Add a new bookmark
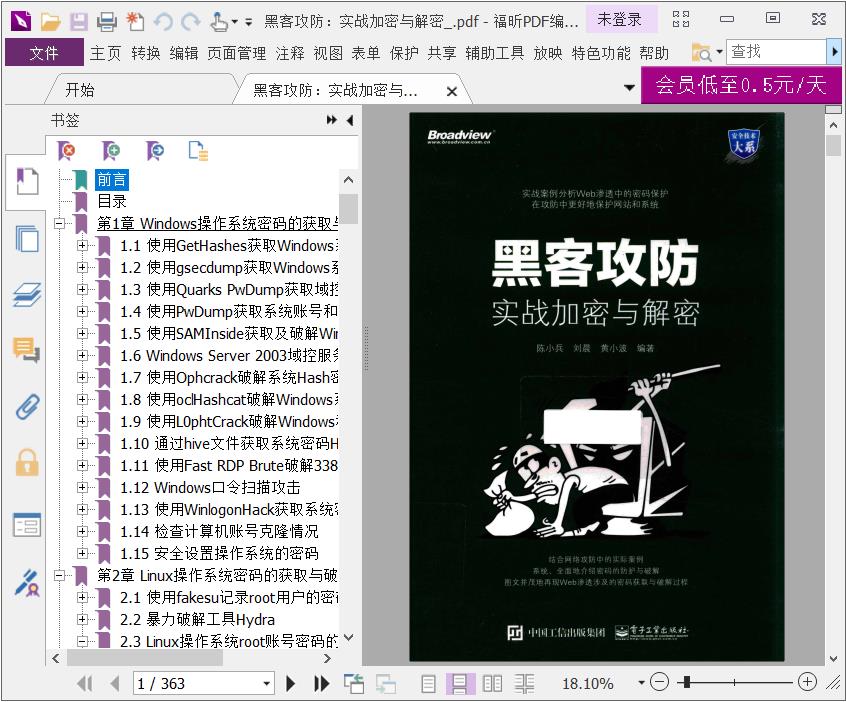 111,151
